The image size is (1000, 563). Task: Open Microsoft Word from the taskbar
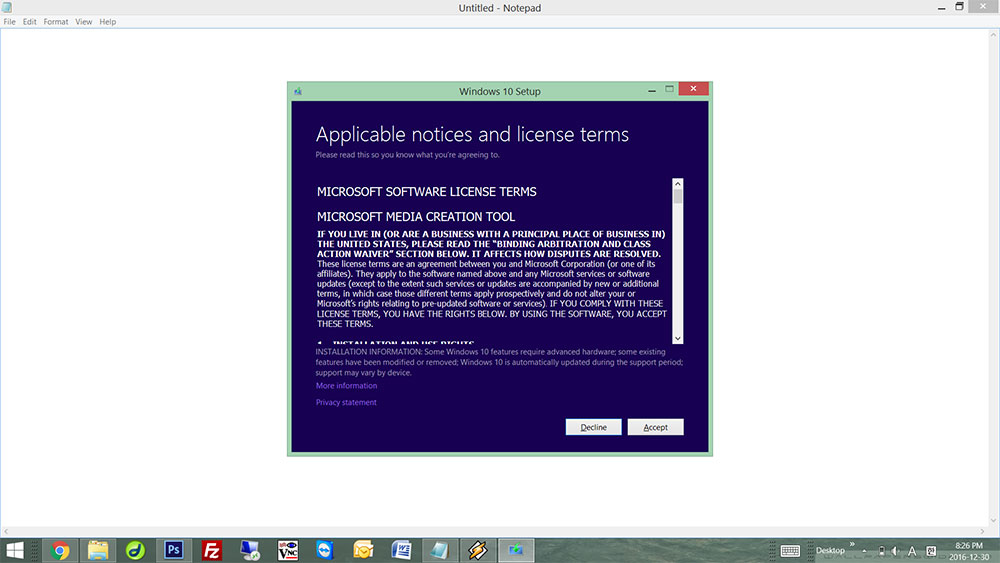click(401, 550)
